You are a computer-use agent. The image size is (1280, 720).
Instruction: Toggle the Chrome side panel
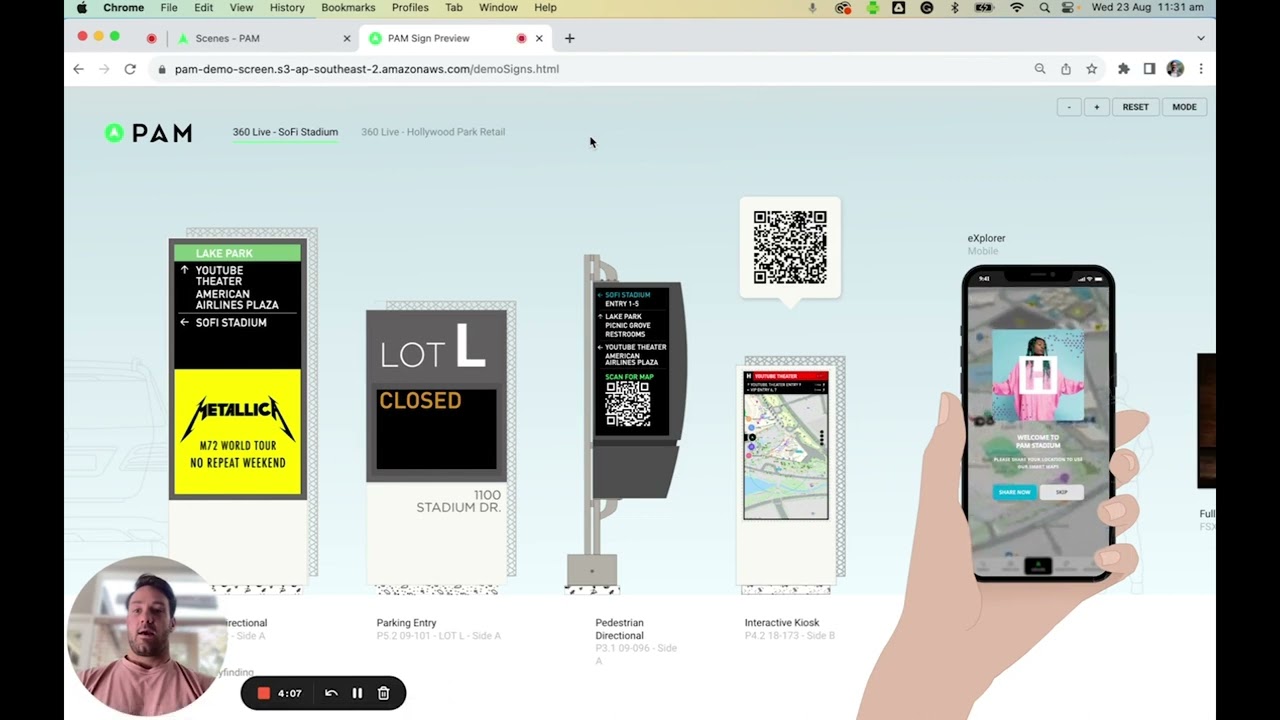pyautogui.click(x=1149, y=69)
